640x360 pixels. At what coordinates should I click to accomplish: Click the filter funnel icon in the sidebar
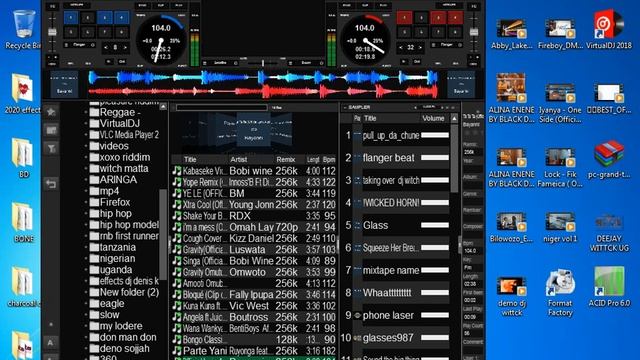click(x=51, y=149)
